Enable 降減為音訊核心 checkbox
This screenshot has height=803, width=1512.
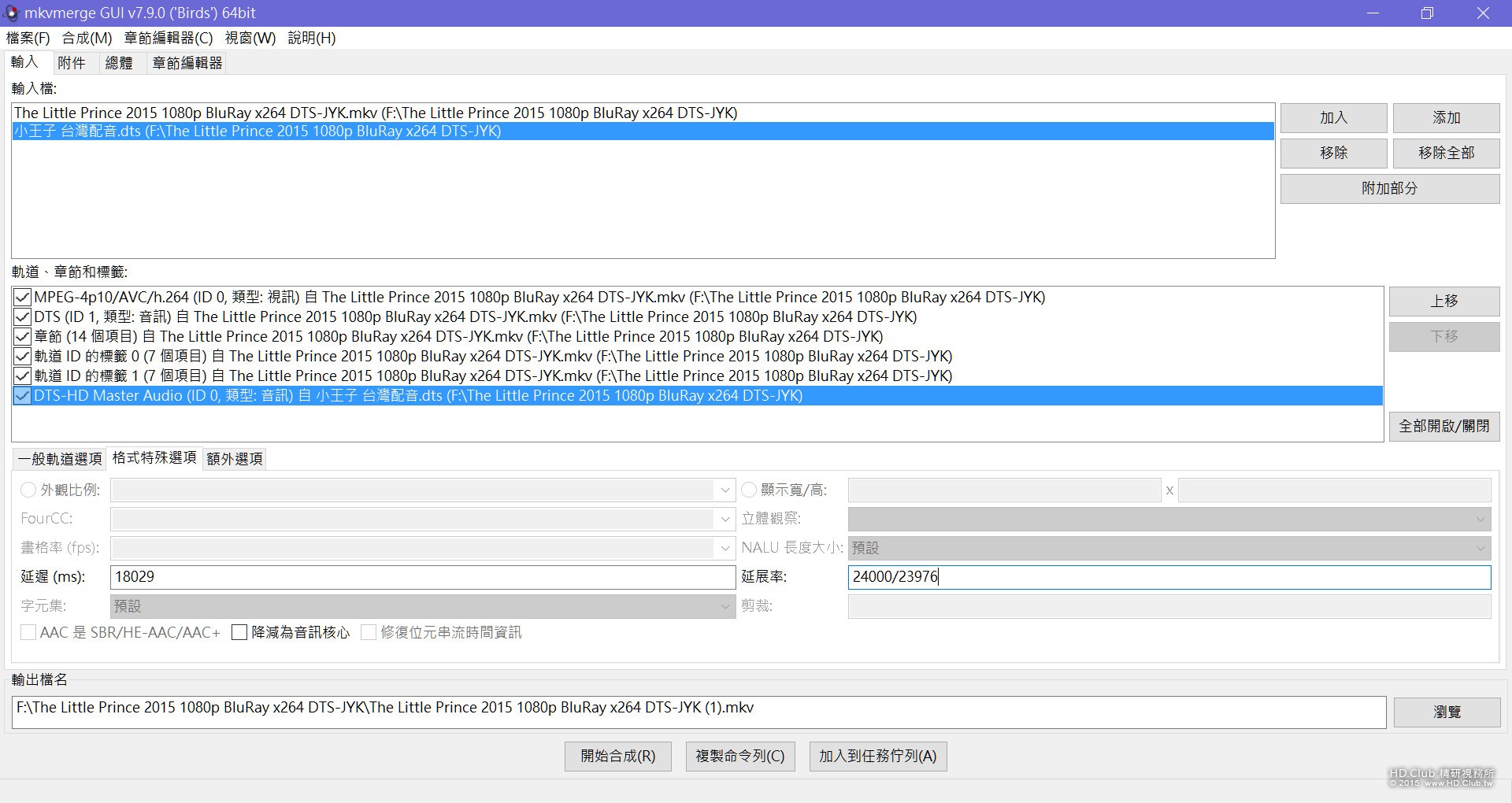click(x=239, y=633)
